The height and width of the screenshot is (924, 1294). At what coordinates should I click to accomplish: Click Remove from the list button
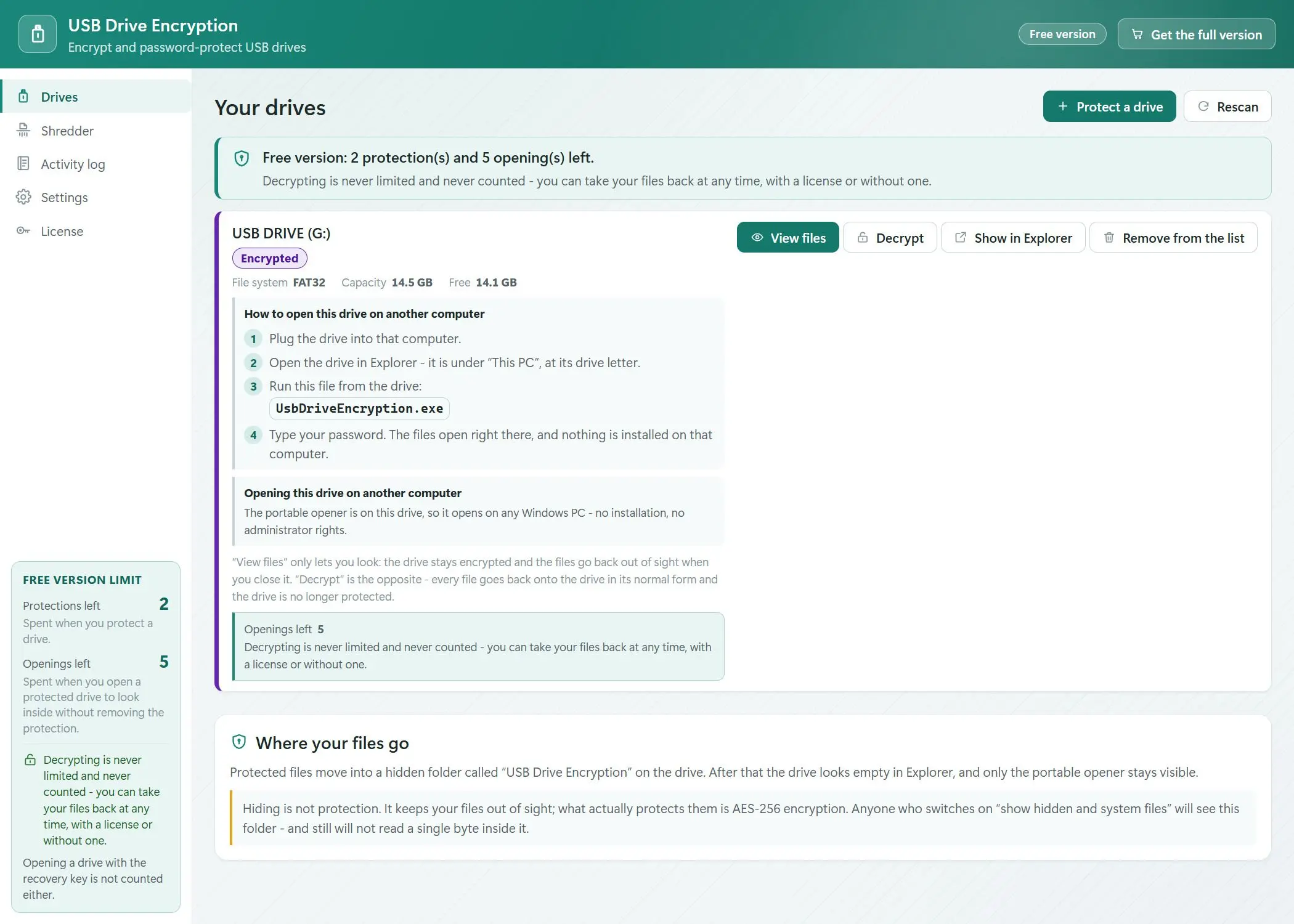(1173, 238)
